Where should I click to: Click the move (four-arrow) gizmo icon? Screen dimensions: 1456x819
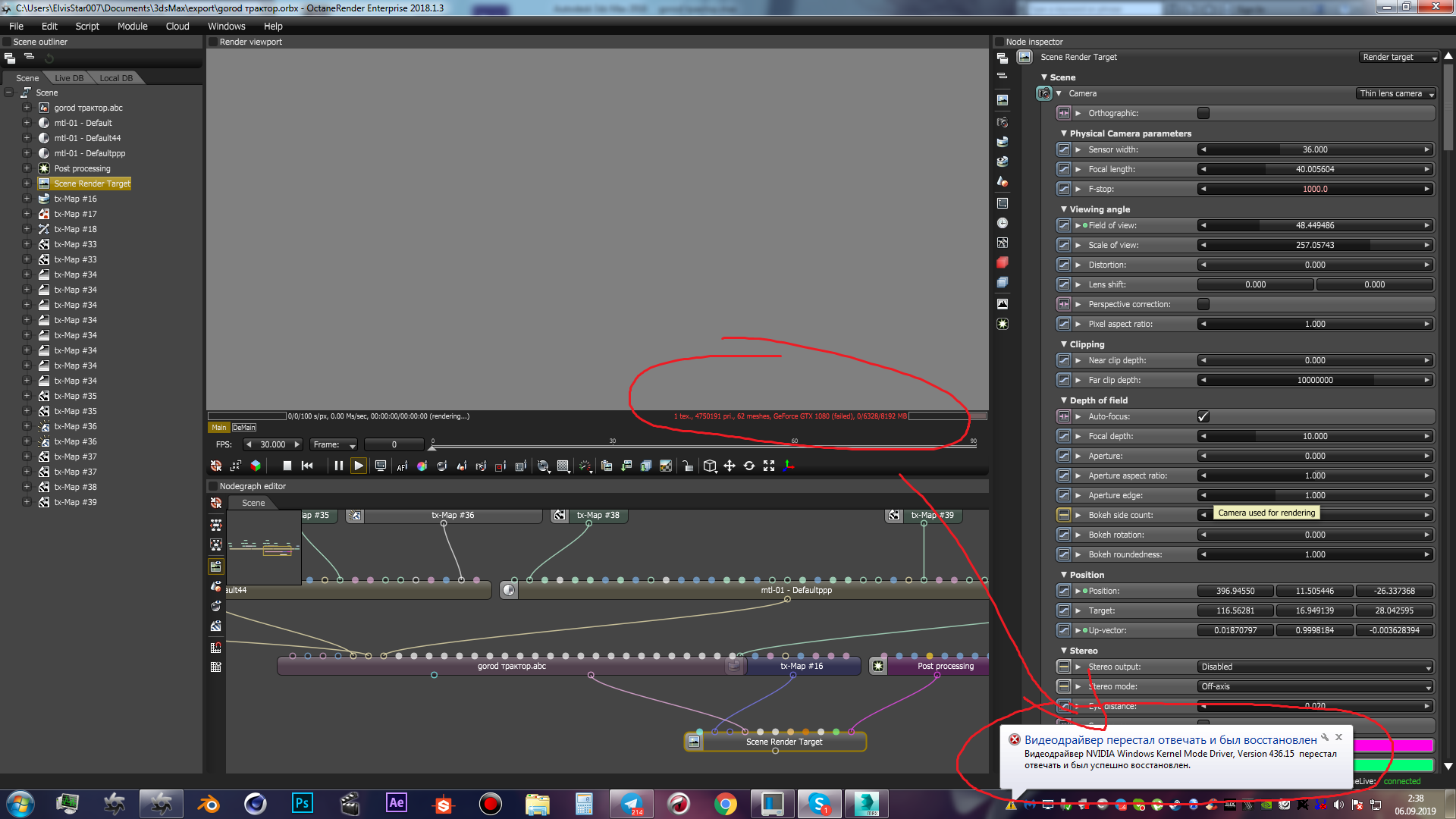tap(729, 466)
